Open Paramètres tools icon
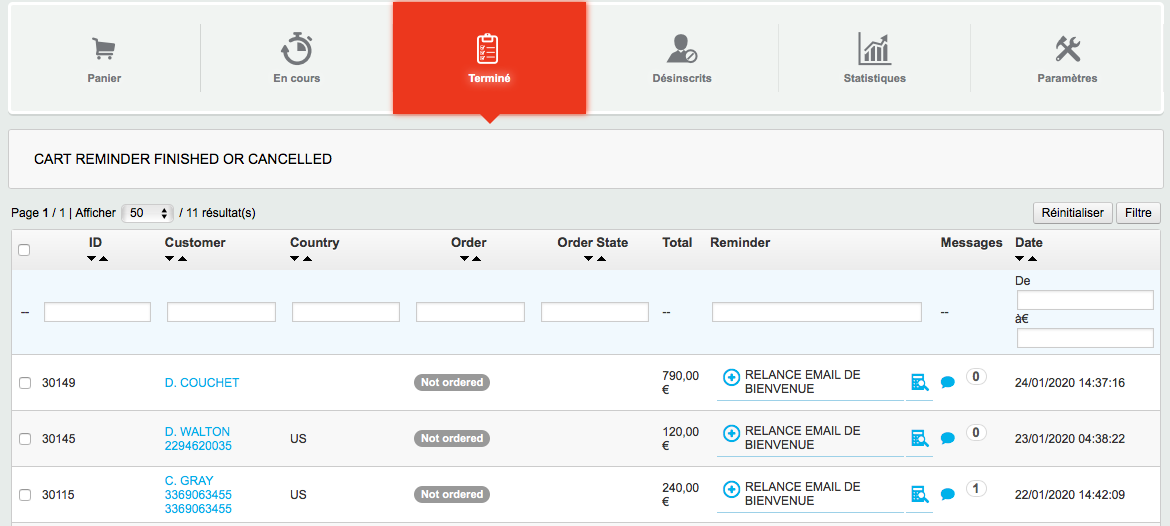The height and width of the screenshot is (526, 1170). 1068,49
